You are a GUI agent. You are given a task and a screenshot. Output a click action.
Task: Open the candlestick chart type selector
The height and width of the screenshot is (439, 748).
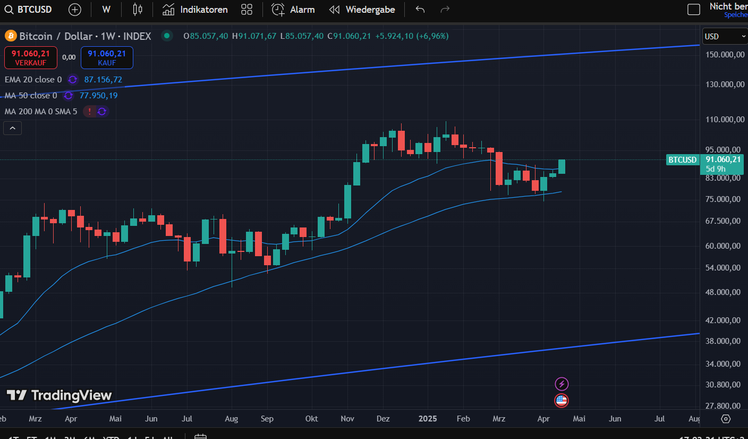137,10
